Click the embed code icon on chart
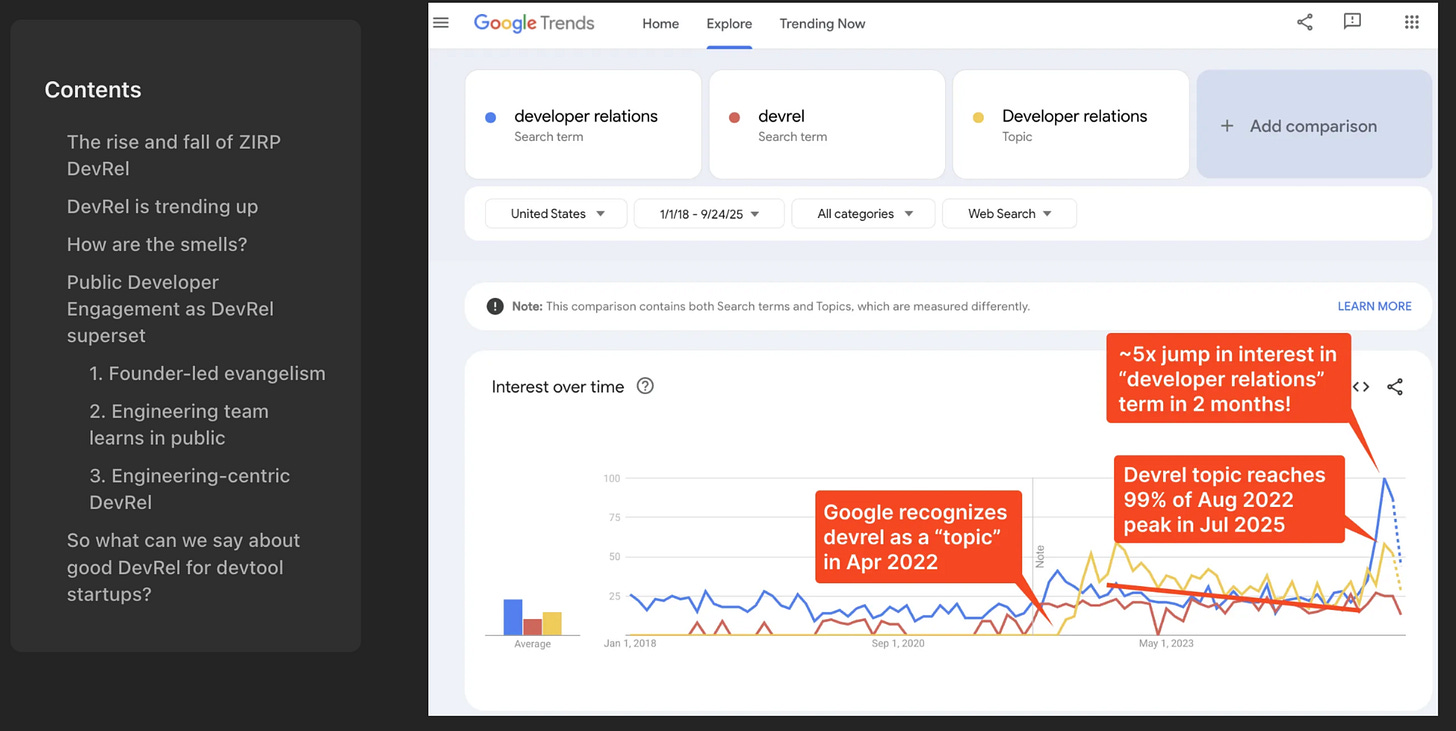 pyautogui.click(x=1360, y=387)
